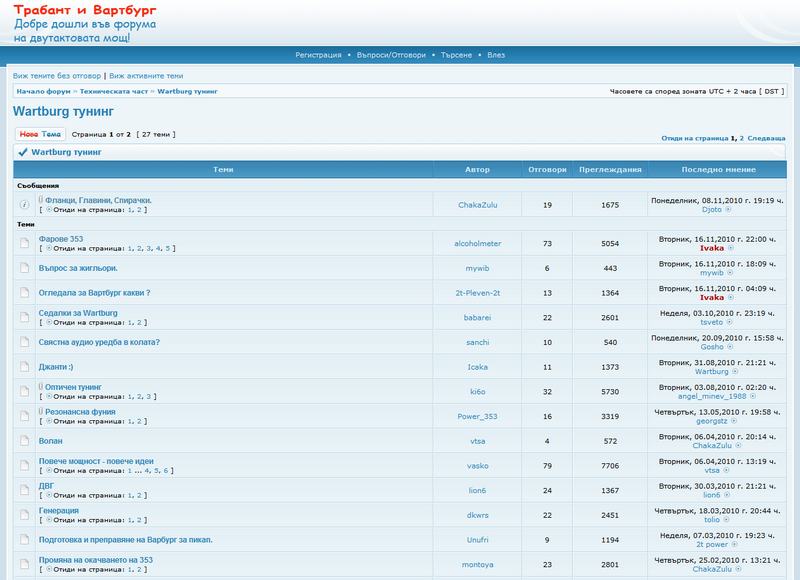Go to latest post icon after tsveto
This screenshot has height=580, width=800.
[729, 322]
